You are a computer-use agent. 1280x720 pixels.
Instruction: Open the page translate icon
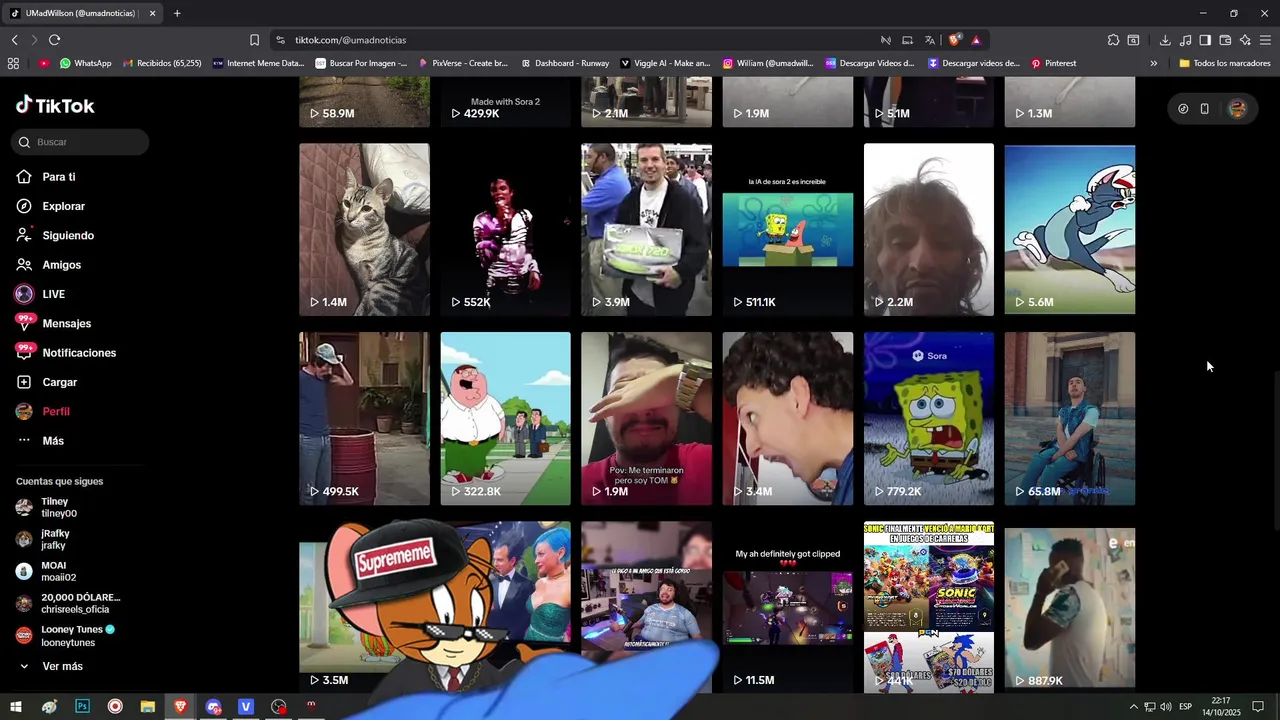click(930, 40)
